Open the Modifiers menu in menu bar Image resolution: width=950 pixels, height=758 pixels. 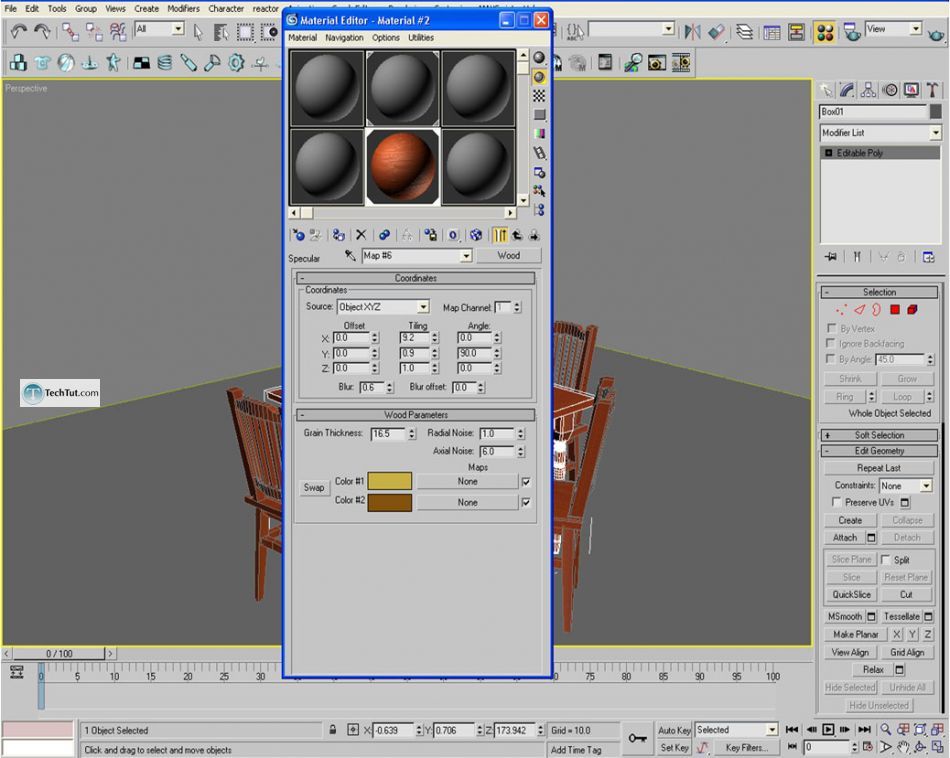pyautogui.click(x=183, y=8)
